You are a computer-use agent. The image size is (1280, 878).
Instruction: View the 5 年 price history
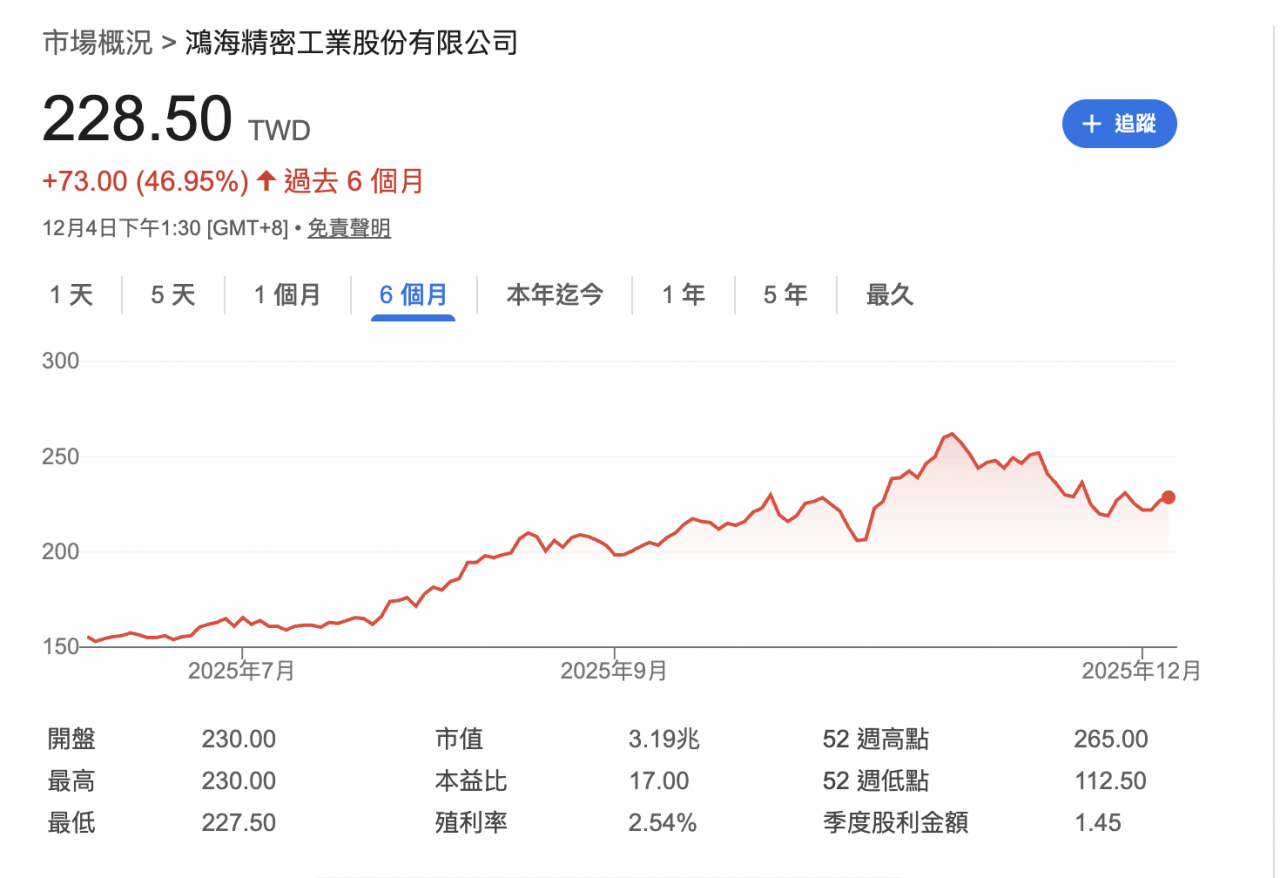pyautogui.click(x=785, y=295)
